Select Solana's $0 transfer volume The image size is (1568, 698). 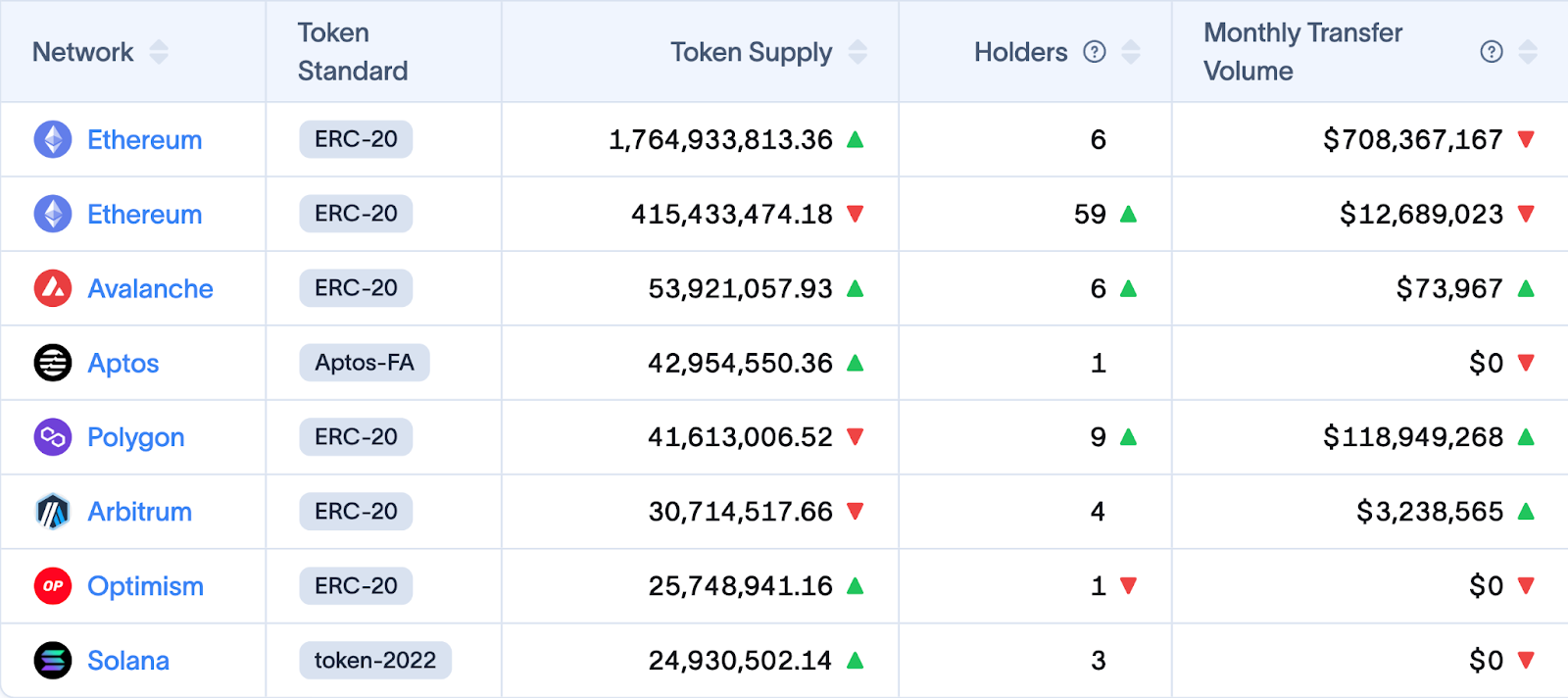(x=1487, y=661)
